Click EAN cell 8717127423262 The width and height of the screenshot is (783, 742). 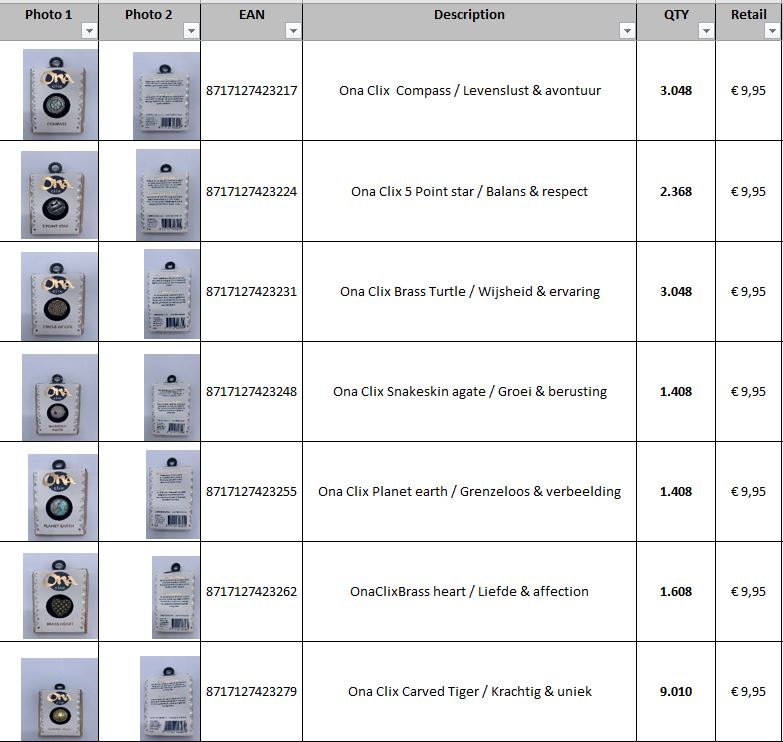(x=252, y=591)
